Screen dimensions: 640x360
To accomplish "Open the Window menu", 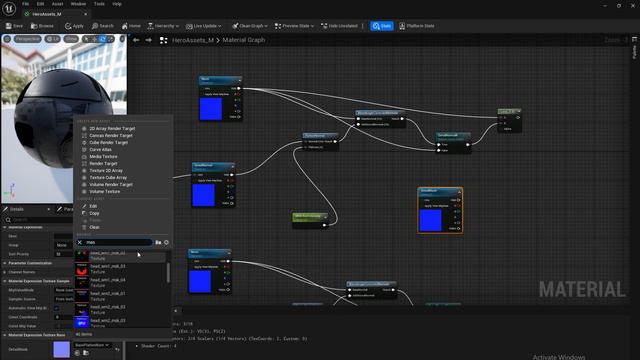I will 78,4.
